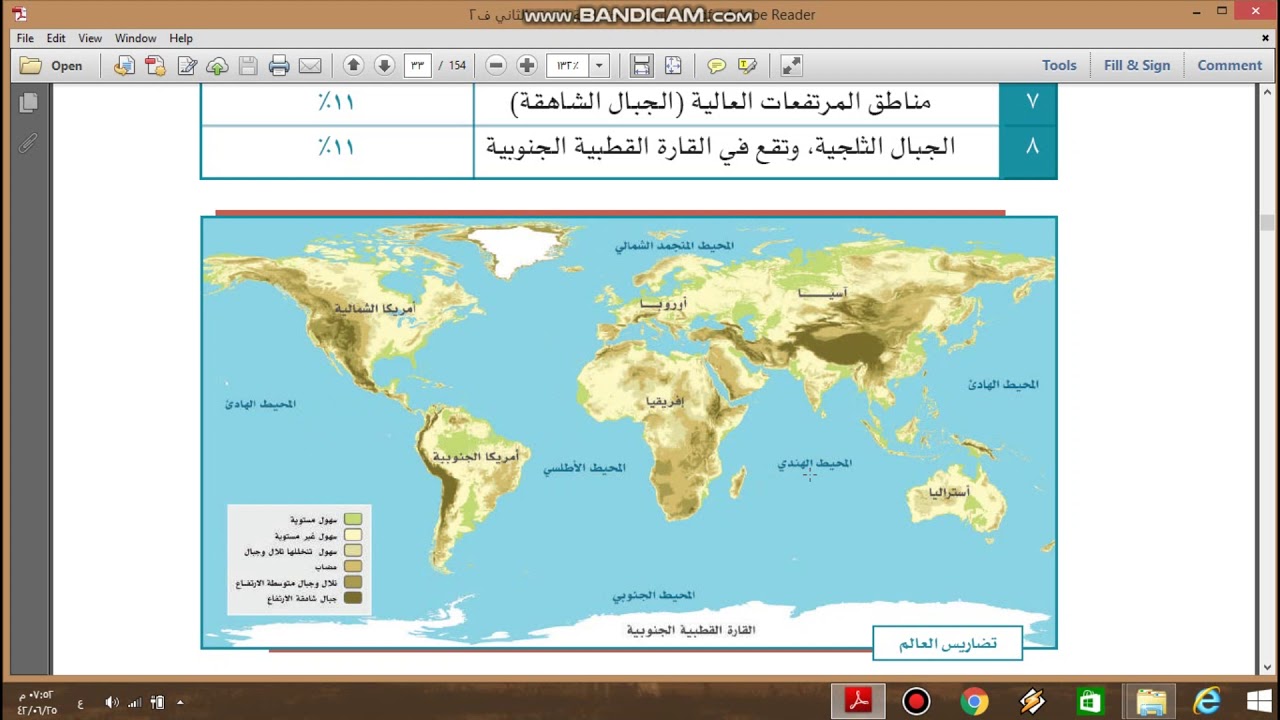Click the fit-width scrolling mode icon

(642, 66)
